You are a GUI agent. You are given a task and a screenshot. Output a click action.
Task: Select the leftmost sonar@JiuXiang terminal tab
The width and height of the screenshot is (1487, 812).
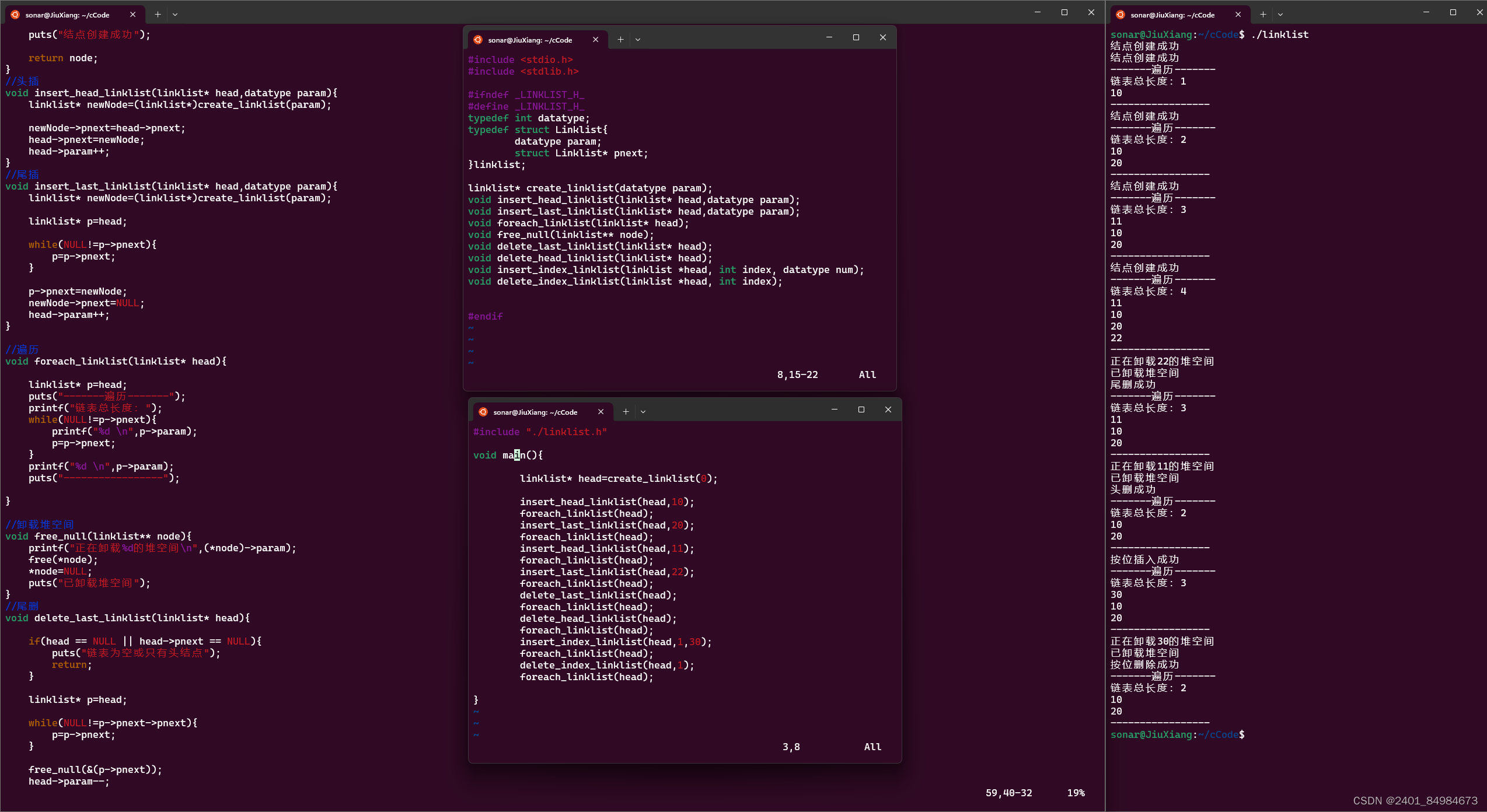click(x=67, y=15)
